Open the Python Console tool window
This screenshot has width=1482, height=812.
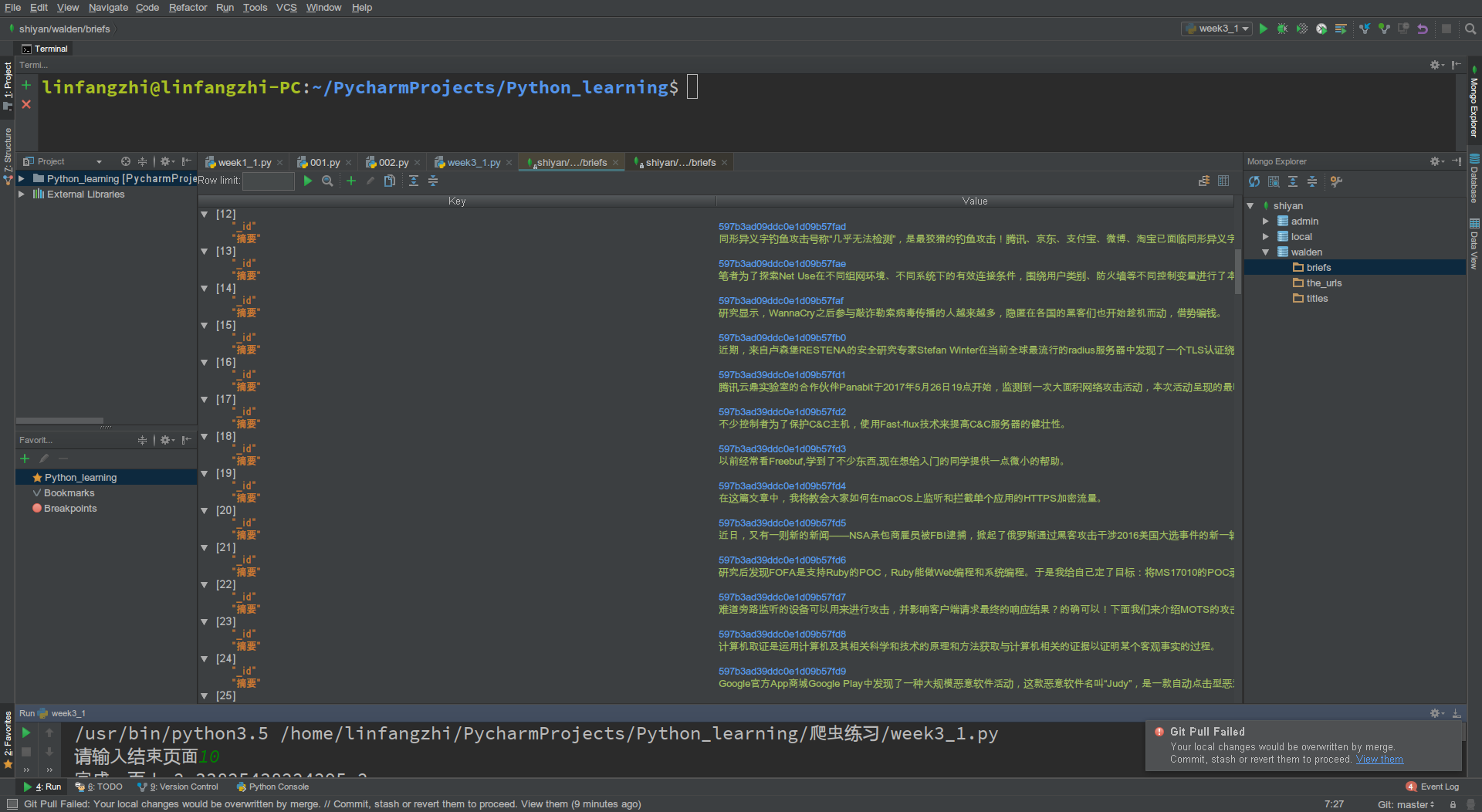[272, 787]
